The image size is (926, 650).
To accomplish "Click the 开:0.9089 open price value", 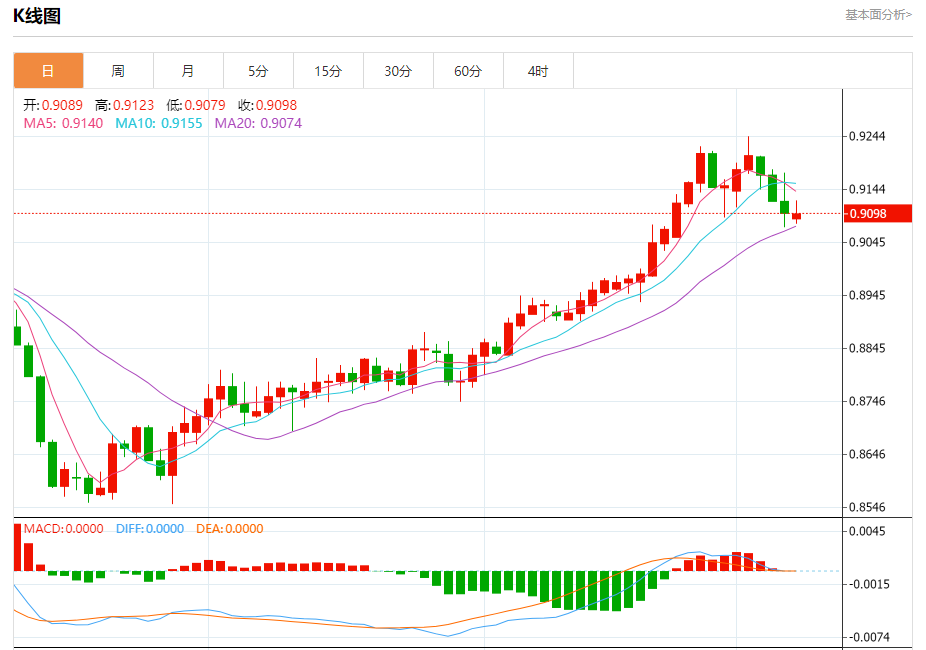I will click(53, 105).
